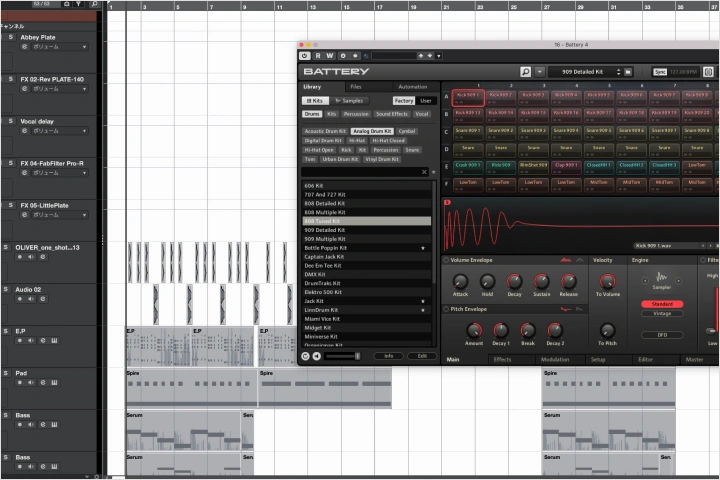The width and height of the screenshot is (720, 480).
Task: Solo the Abbey Plate track
Action: 11,37
